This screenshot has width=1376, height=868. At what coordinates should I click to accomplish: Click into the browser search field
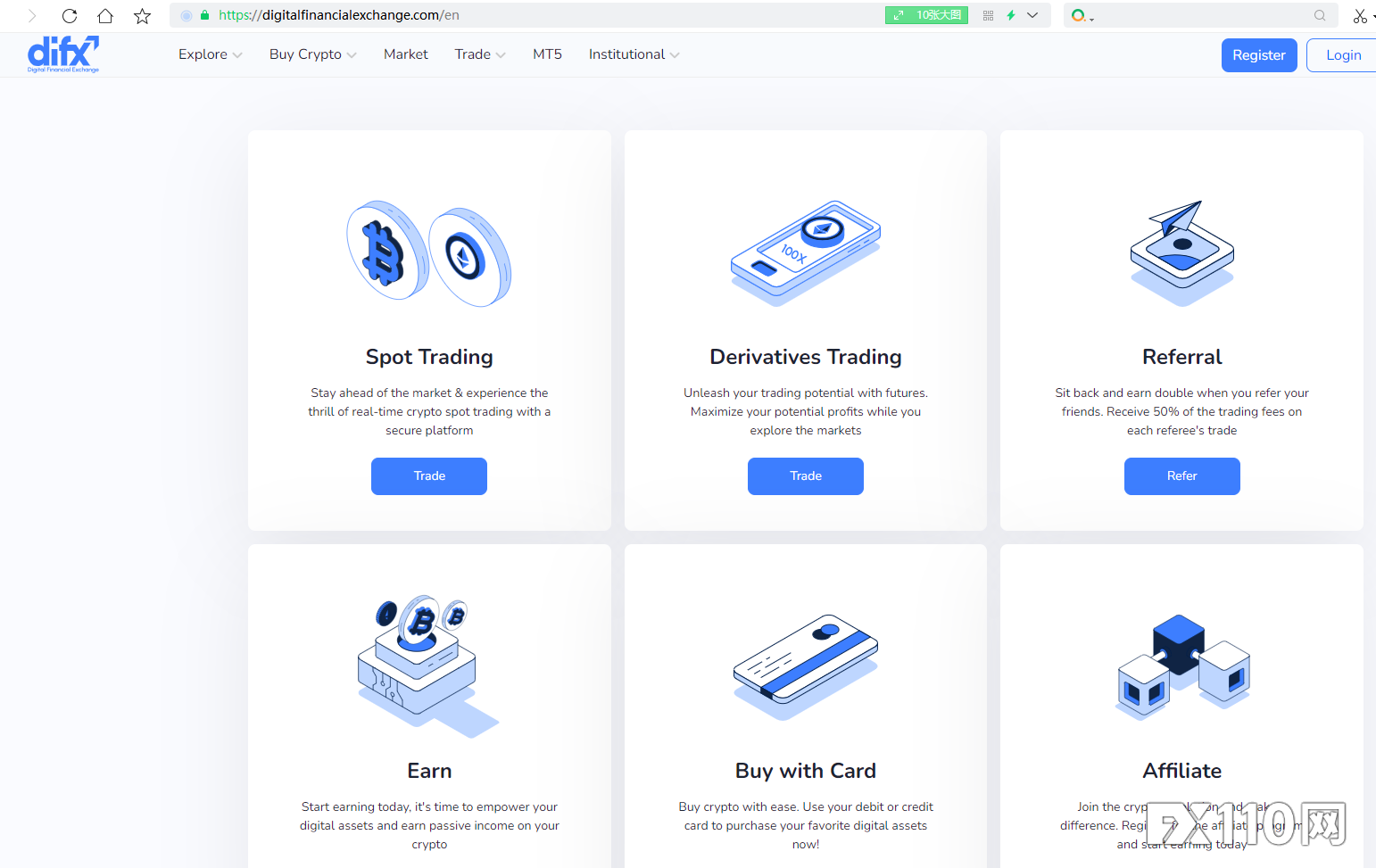(1201, 15)
